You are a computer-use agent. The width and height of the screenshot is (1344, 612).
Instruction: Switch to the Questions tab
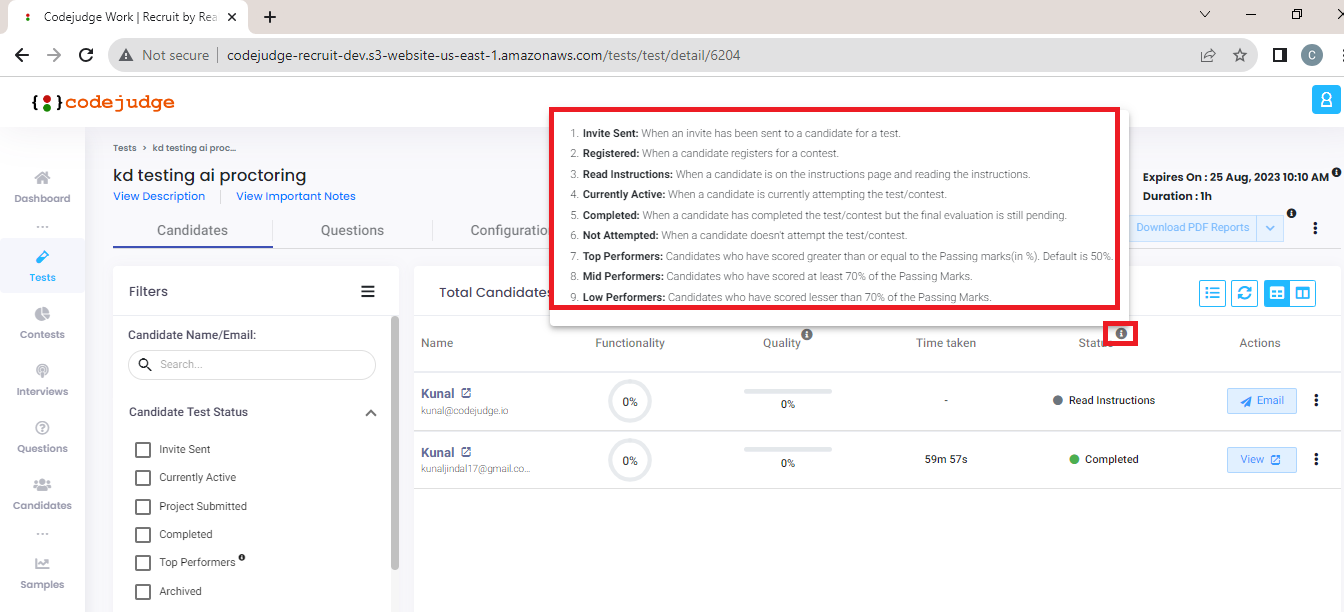click(x=351, y=230)
